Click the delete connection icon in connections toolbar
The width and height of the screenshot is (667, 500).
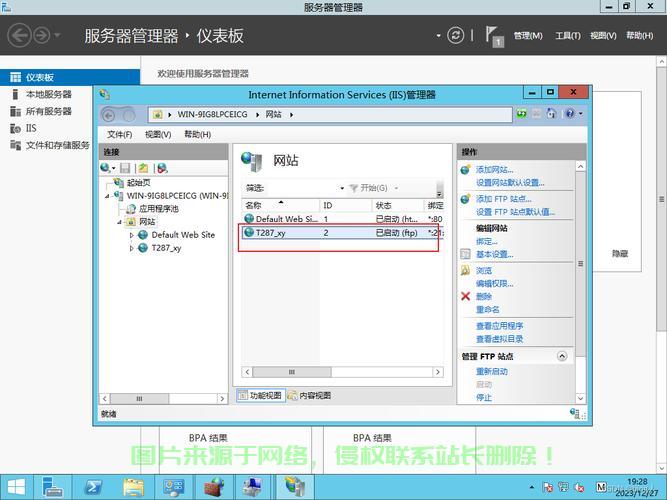pos(162,168)
